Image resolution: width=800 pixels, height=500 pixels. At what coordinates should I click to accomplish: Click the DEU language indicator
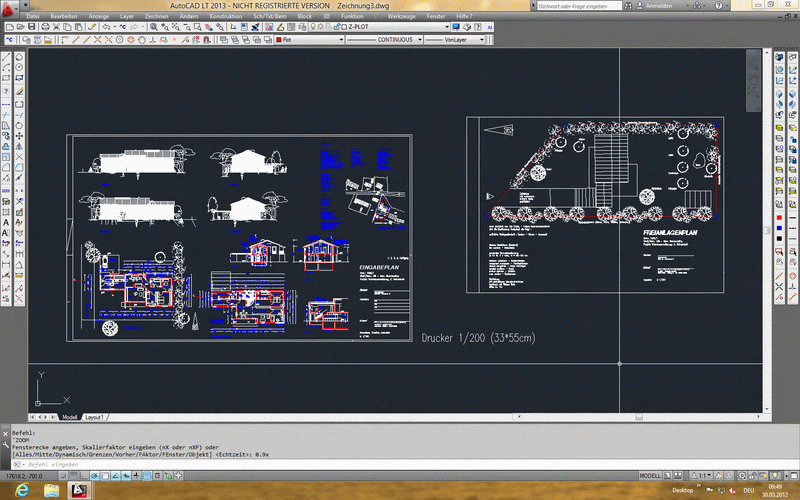[748, 490]
